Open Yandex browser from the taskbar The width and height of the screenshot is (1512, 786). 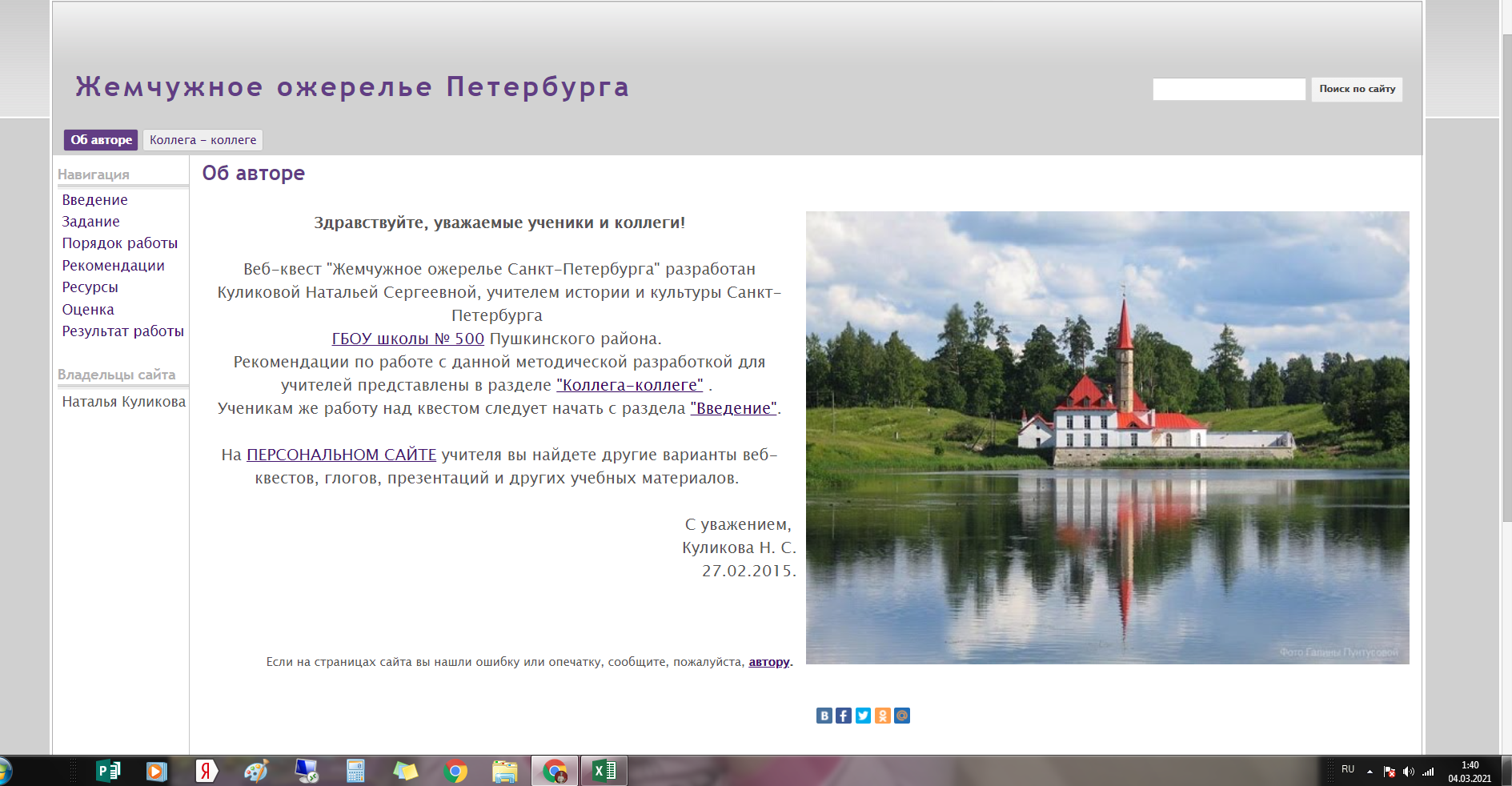point(206,771)
